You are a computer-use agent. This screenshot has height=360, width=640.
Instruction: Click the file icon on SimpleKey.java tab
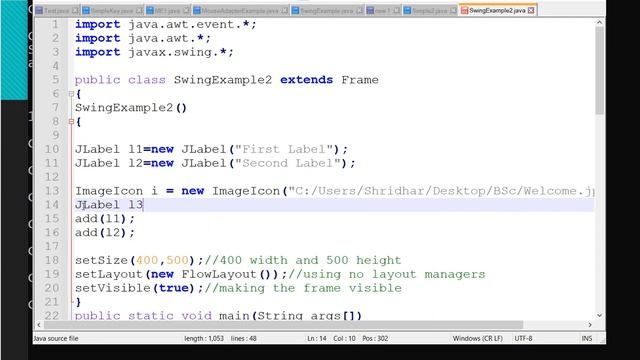tap(86, 11)
